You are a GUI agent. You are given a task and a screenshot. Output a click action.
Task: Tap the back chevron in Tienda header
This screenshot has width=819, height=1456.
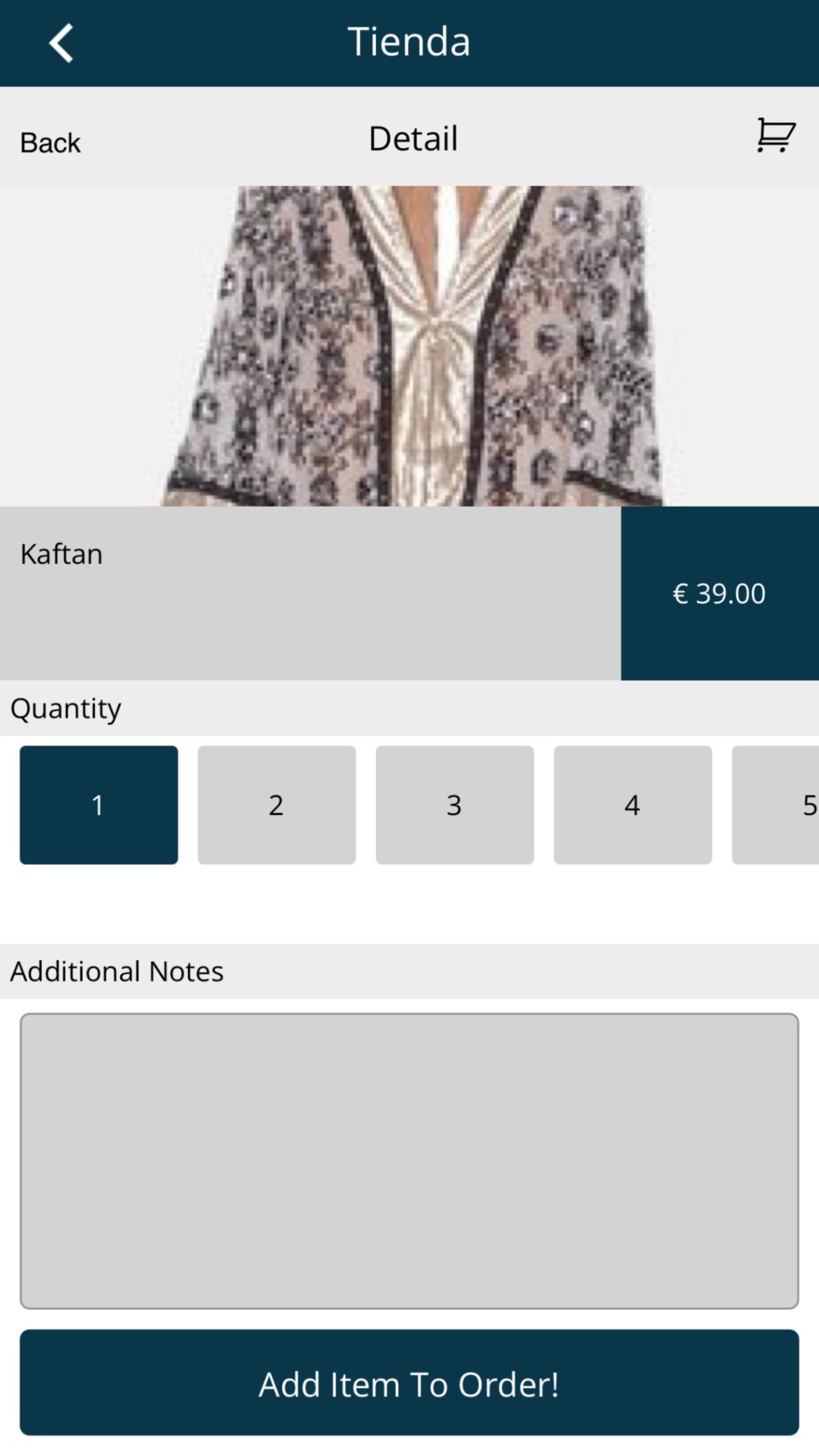click(61, 42)
